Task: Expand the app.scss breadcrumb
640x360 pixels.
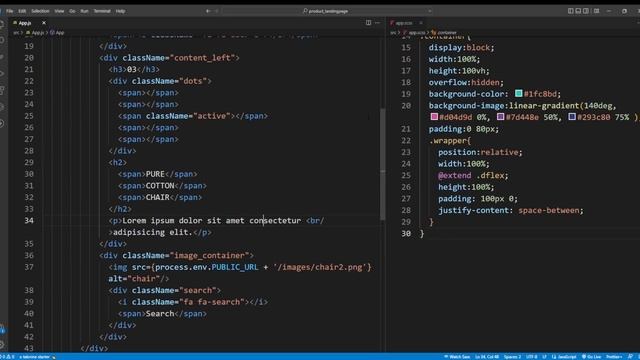Action: (x=415, y=33)
